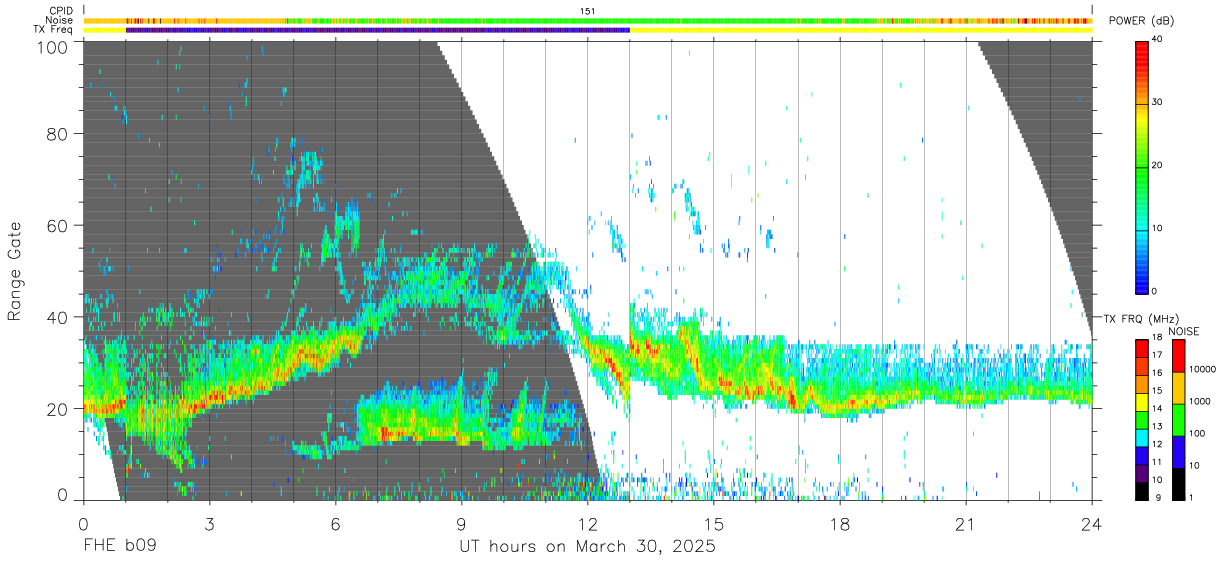Click the top Noise indicator strip
The height and width of the screenshot is (567, 1228).
pos(587,20)
